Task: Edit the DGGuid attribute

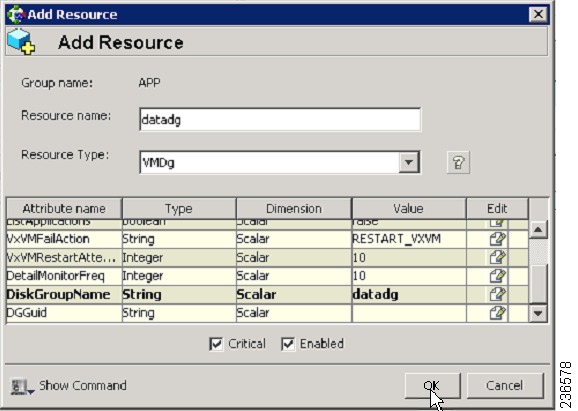Action: tap(497, 313)
